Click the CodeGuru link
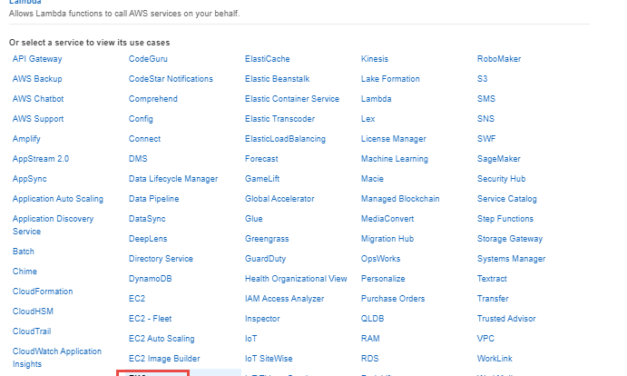This screenshot has width=627, height=376. click(x=148, y=59)
